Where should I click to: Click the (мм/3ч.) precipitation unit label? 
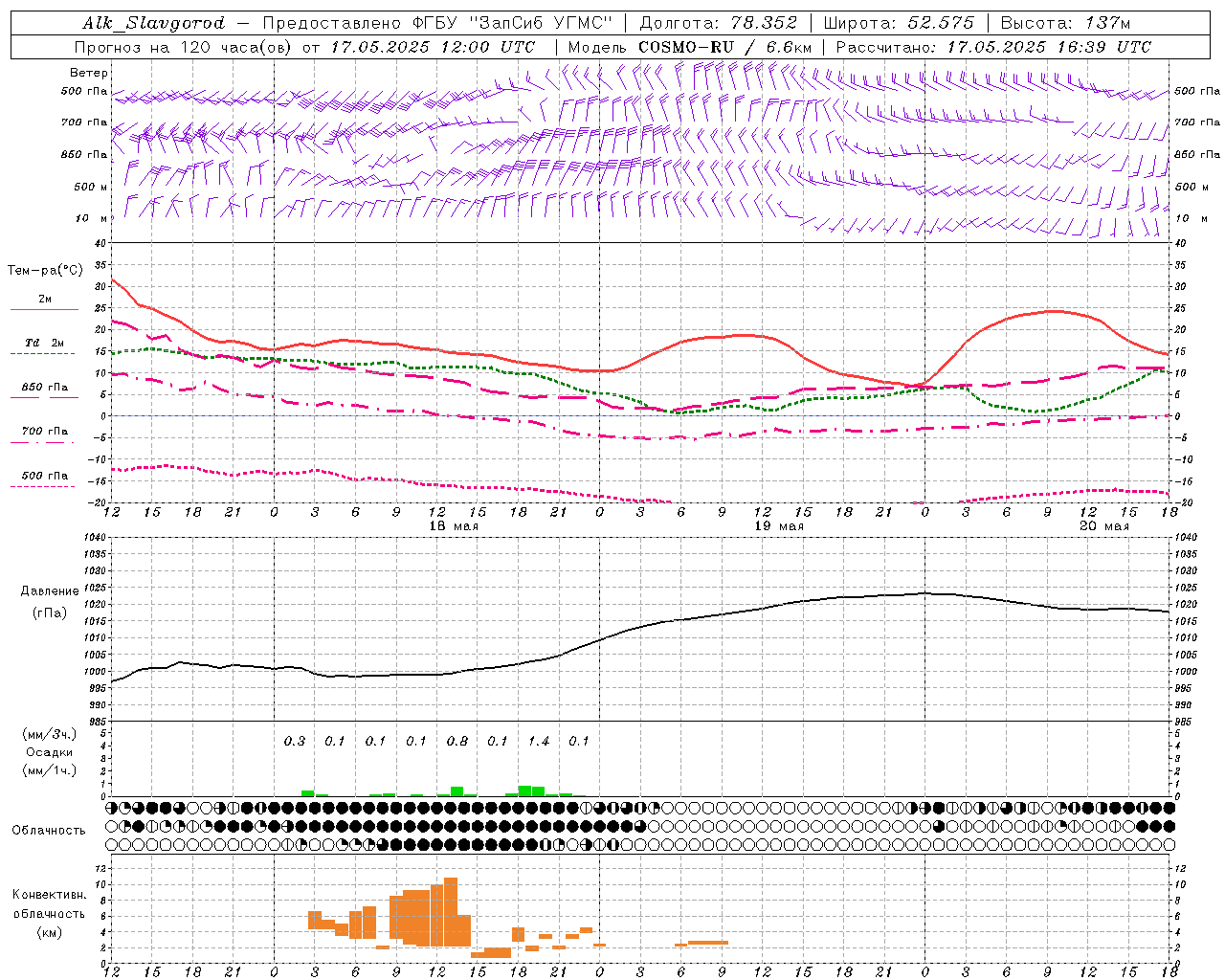click(x=50, y=734)
